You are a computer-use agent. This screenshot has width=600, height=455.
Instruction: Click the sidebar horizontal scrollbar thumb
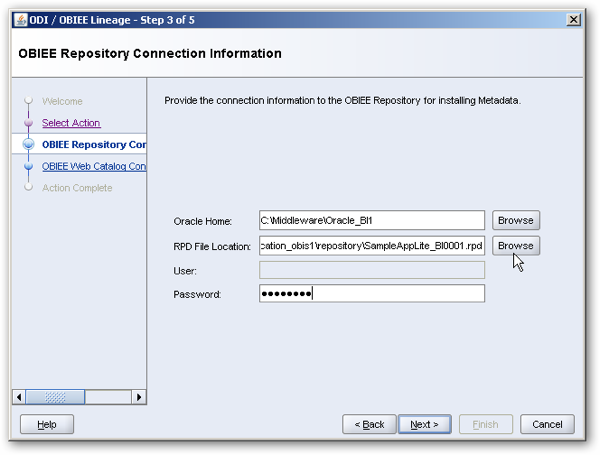coord(55,397)
